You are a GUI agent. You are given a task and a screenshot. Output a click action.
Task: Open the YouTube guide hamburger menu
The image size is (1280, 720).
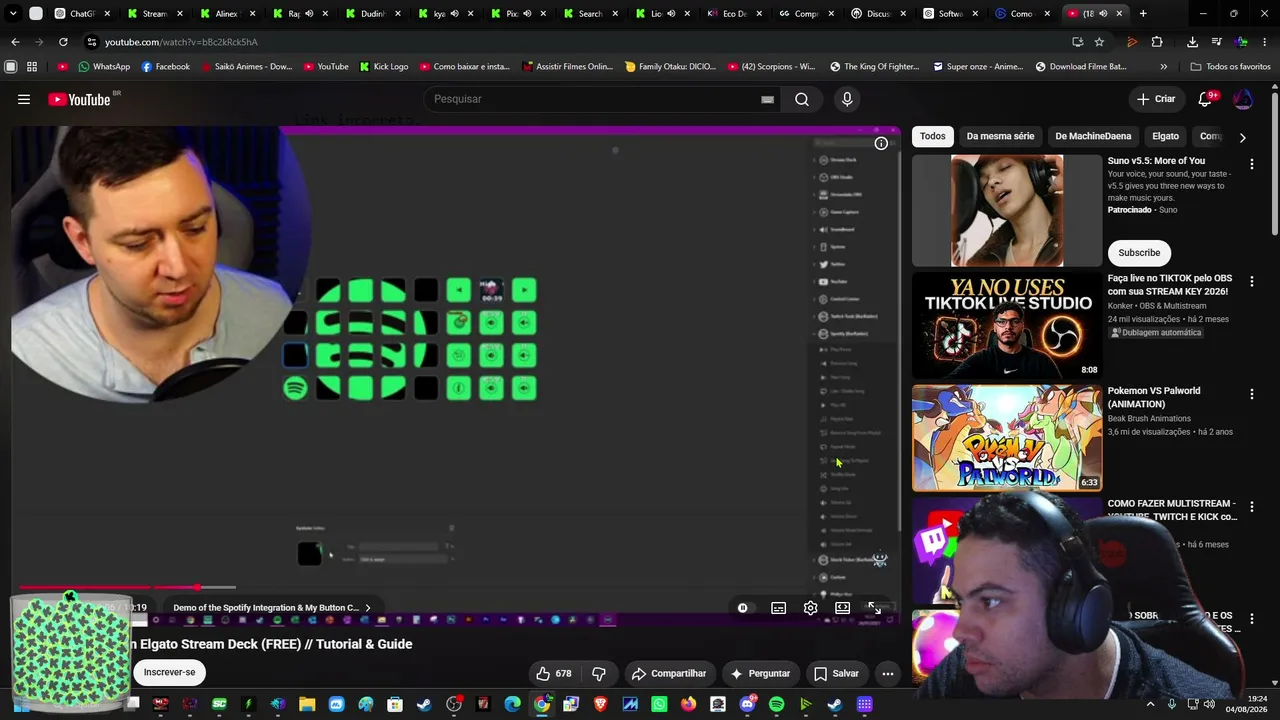point(24,99)
